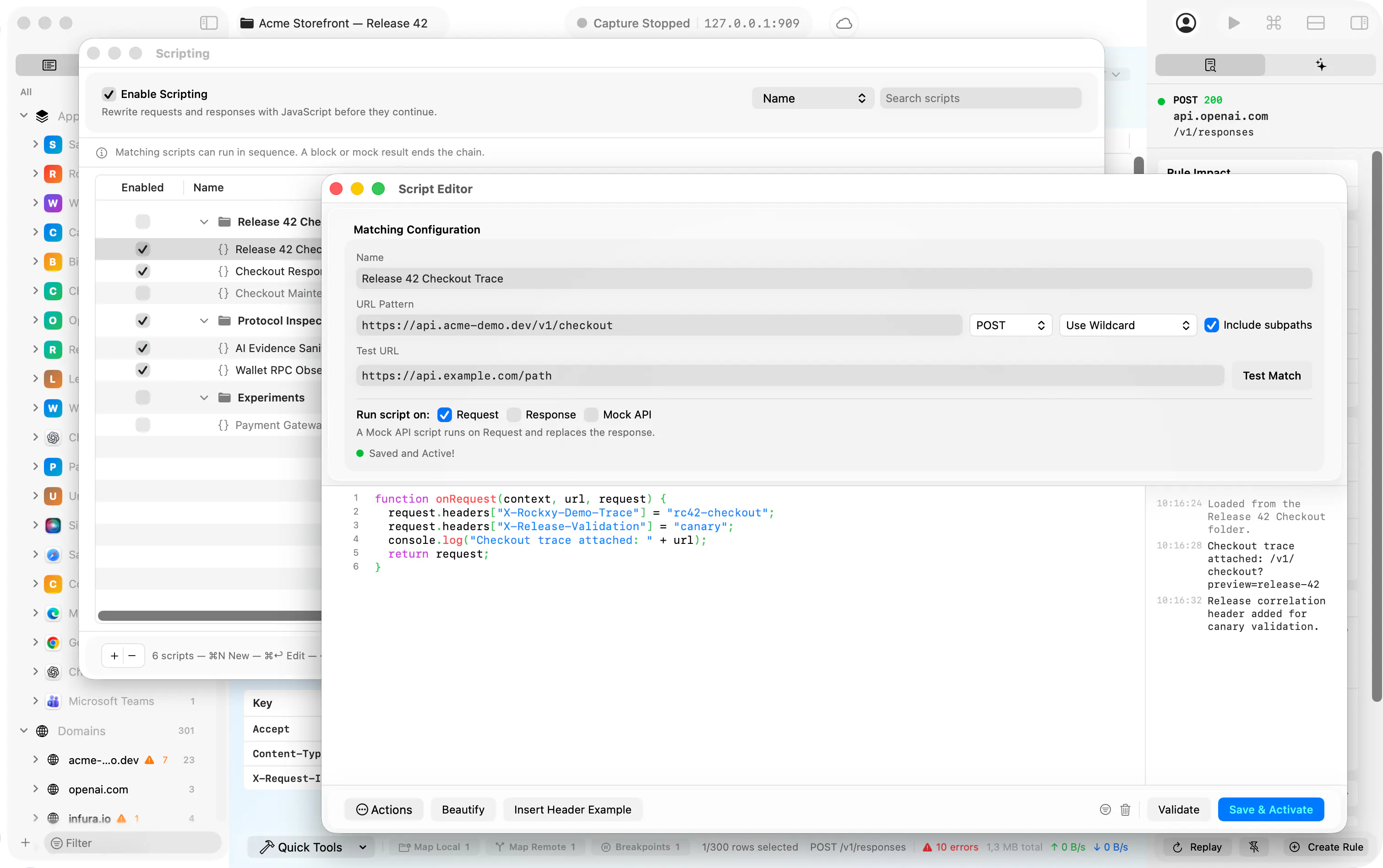Open the AI sparkle tab in inspector
This screenshot has width=1383, height=868.
click(1320, 65)
